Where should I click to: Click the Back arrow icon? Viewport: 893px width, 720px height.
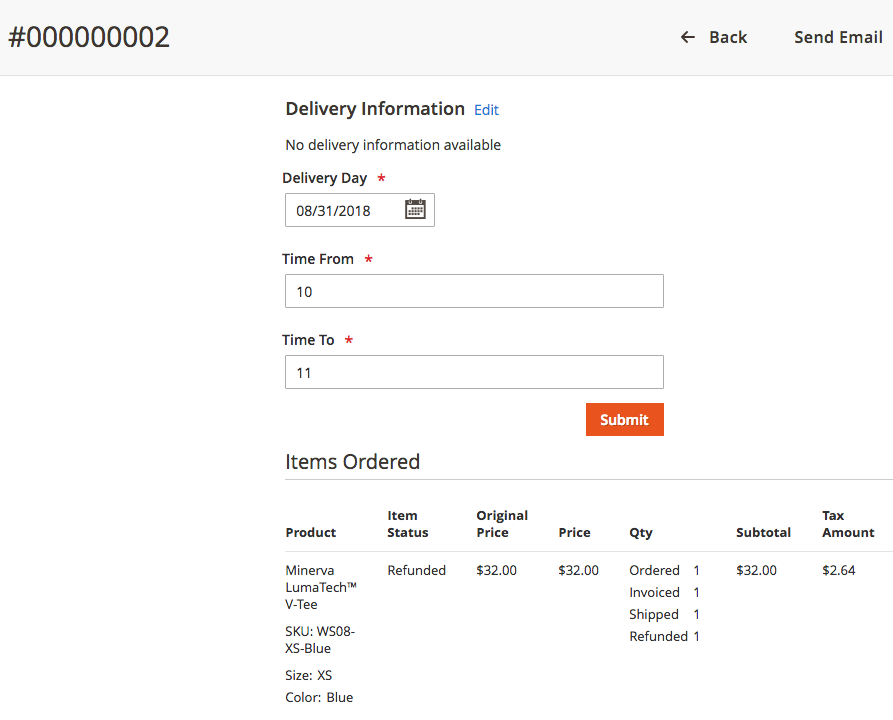[688, 38]
